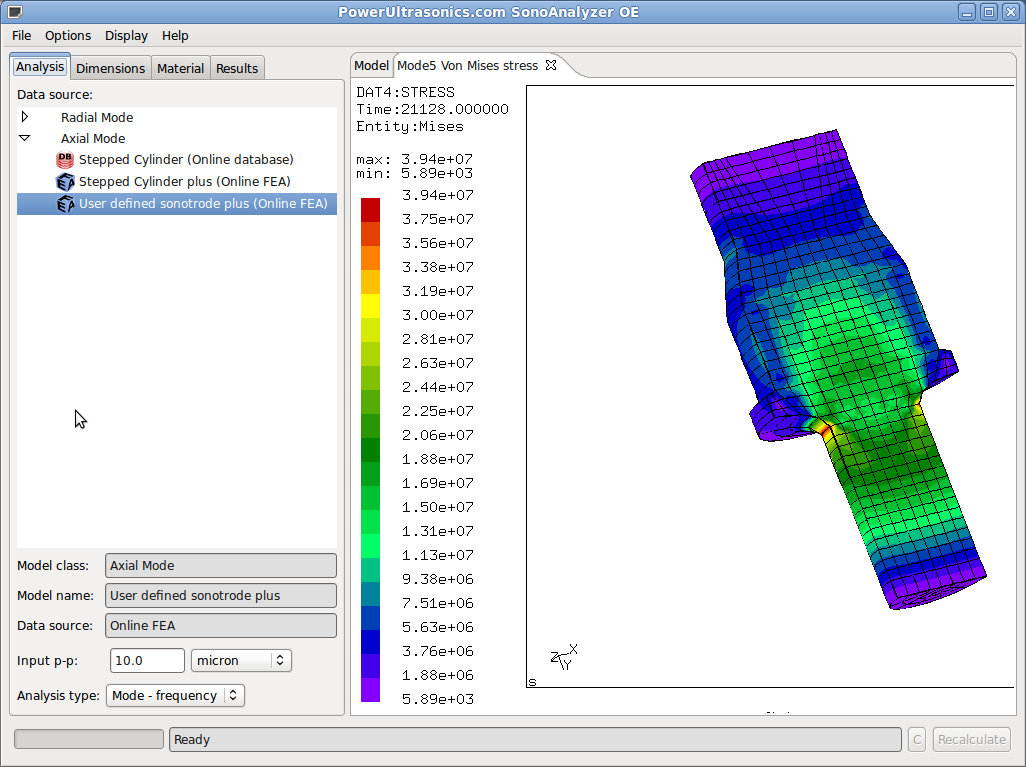Click the progress bar in the status area
This screenshot has width=1026, height=767.
click(89, 740)
